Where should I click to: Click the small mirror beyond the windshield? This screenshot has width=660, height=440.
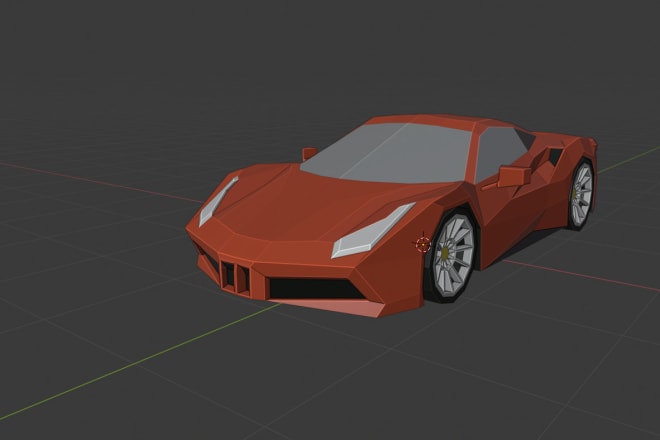pyautogui.click(x=309, y=154)
